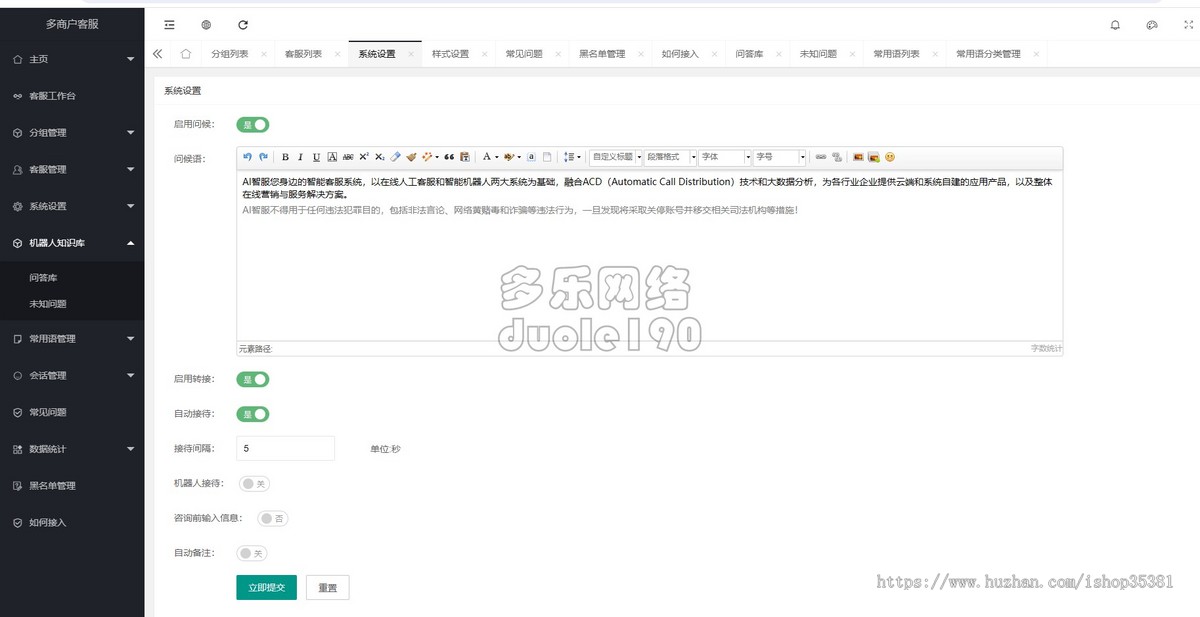The image size is (1200, 617).
Task: Click the insert single image icon
Action: click(x=859, y=157)
